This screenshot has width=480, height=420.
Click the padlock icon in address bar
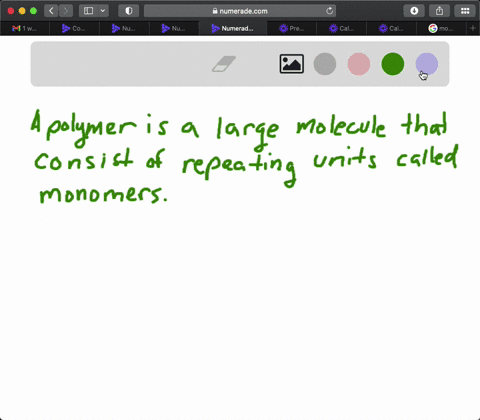point(215,11)
